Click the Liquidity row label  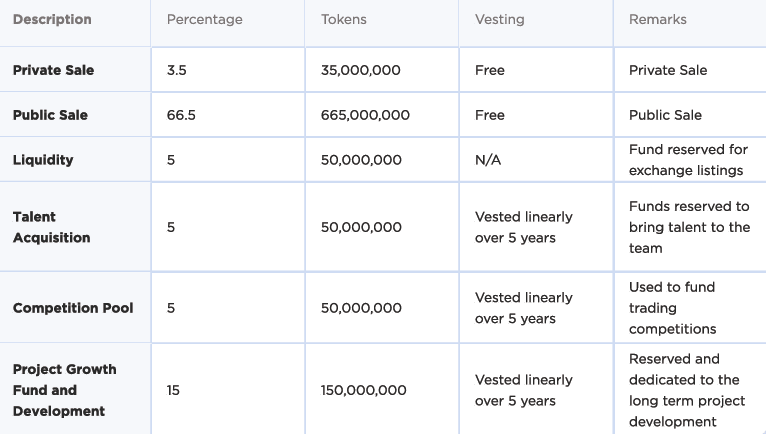pyautogui.click(x=43, y=160)
